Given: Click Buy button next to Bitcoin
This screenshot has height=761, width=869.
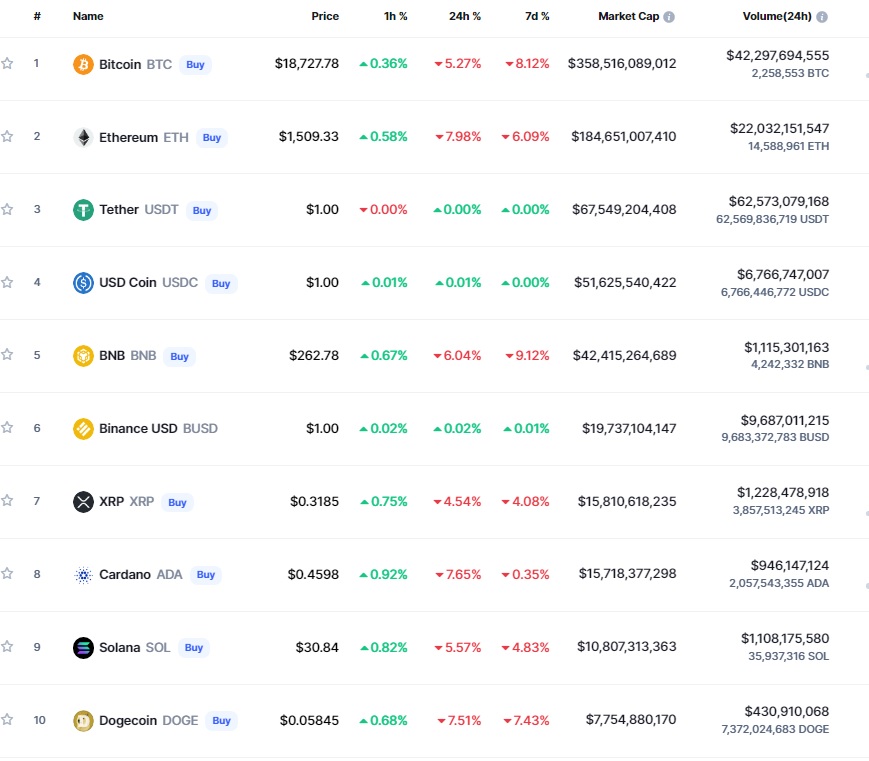Looking at the screenshot, I should (195, 64).
